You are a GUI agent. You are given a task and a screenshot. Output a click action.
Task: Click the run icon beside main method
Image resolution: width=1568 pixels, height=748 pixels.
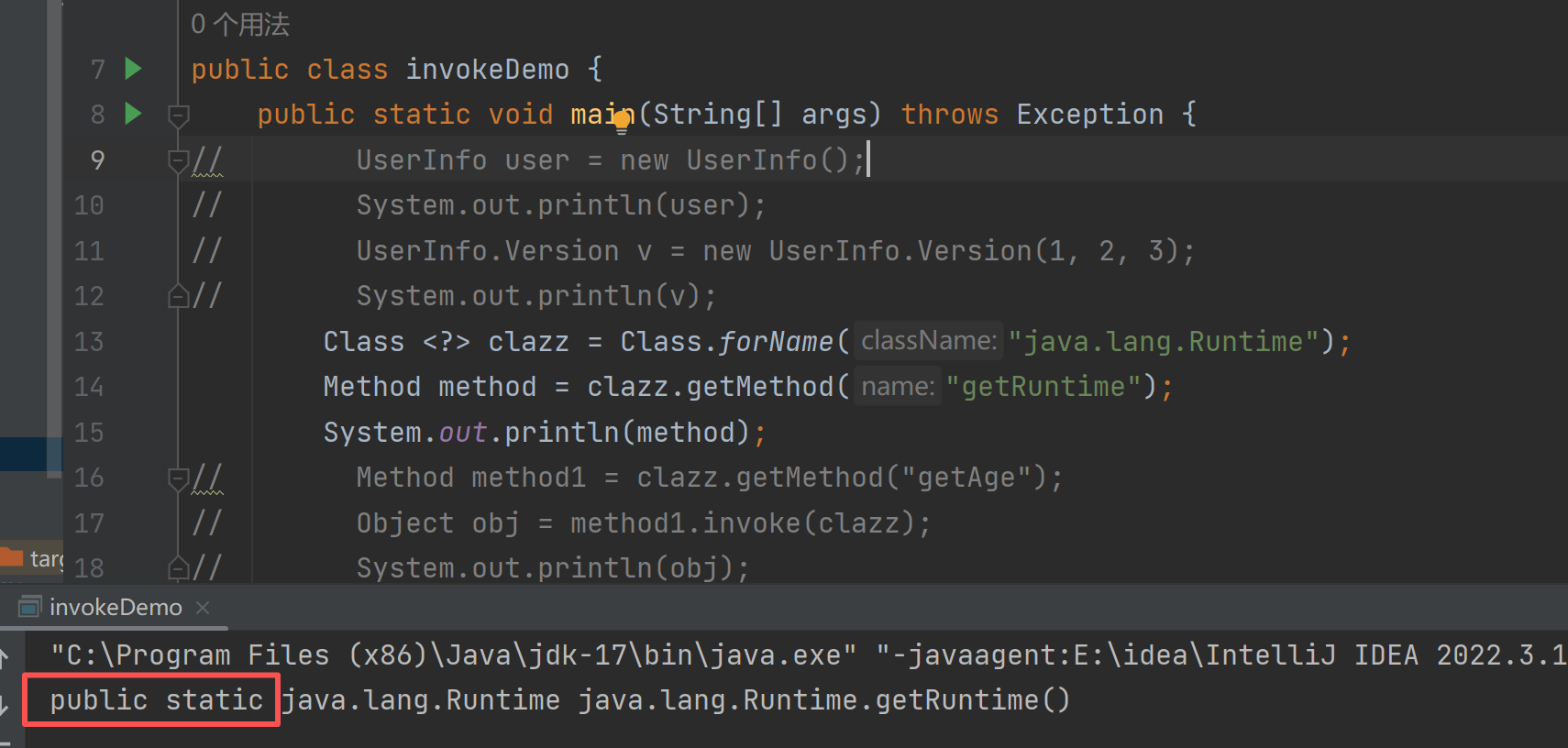coord(133,114)
